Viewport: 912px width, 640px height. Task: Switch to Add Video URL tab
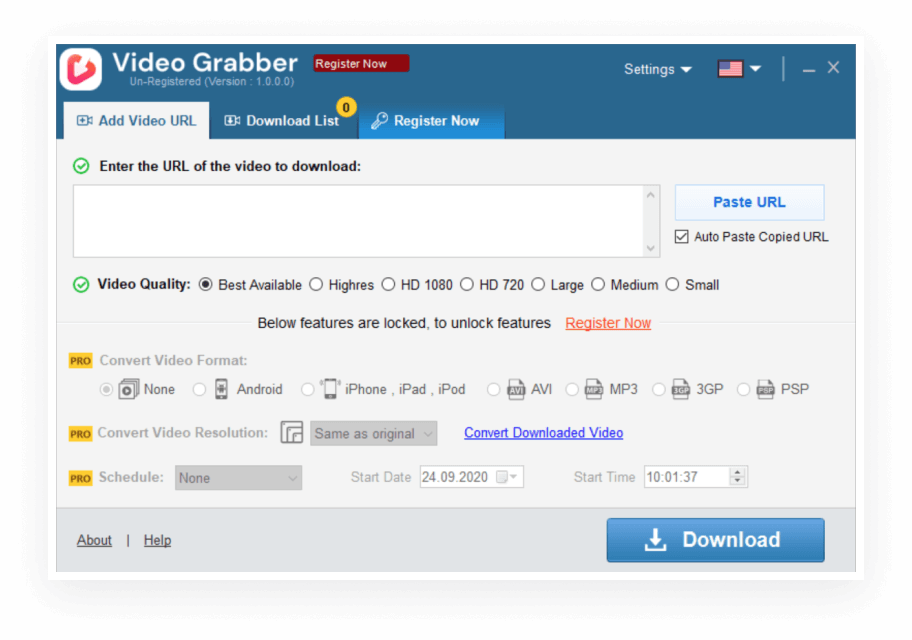tap(137, 121)
